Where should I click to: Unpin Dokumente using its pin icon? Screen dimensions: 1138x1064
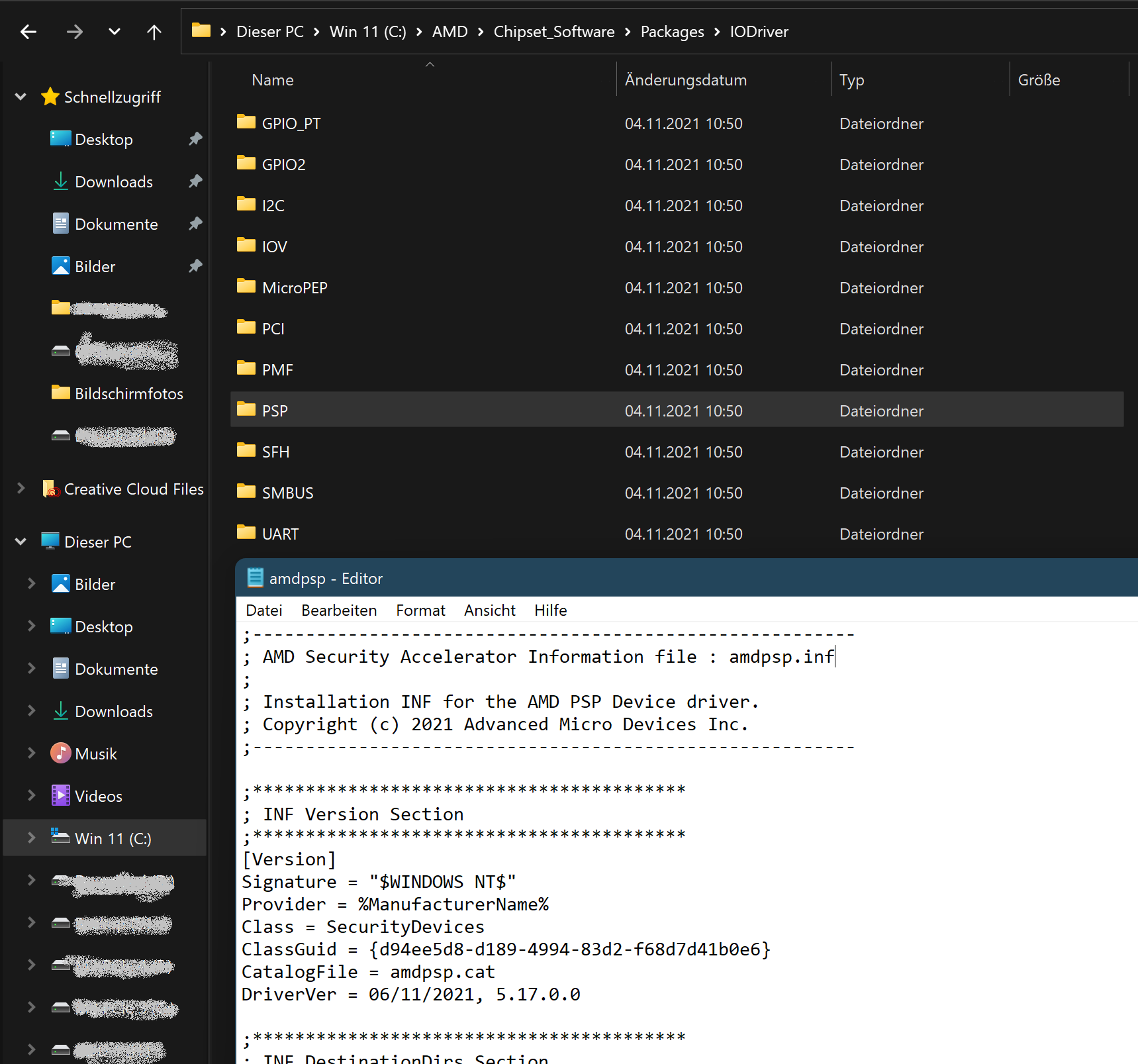195,224
